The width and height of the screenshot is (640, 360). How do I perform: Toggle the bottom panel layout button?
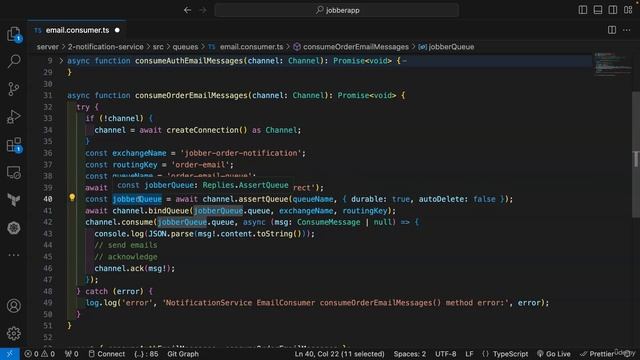click(598, 10)
